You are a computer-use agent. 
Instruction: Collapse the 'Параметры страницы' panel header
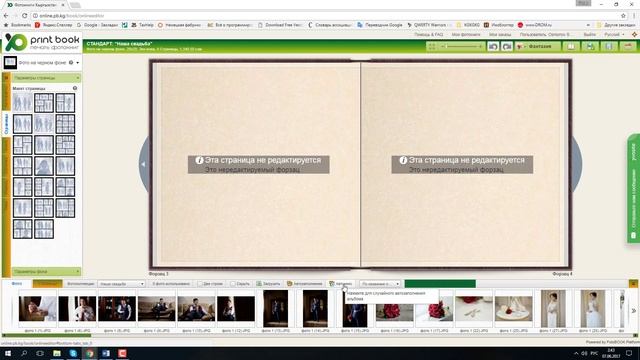pyautogui.click(x=46, y=78)
